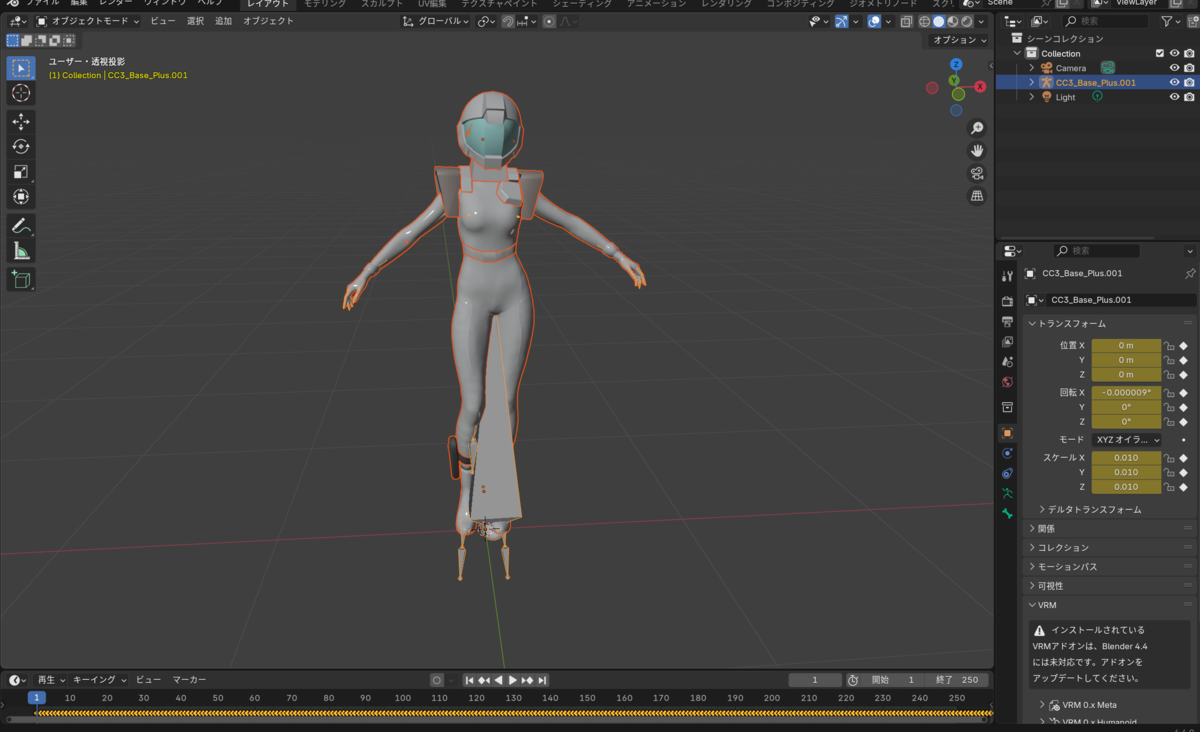The width and height of the screenshot is (1200, 732).
Task: Open the Object Constraints tab icon
Action: coord(1007,473)
